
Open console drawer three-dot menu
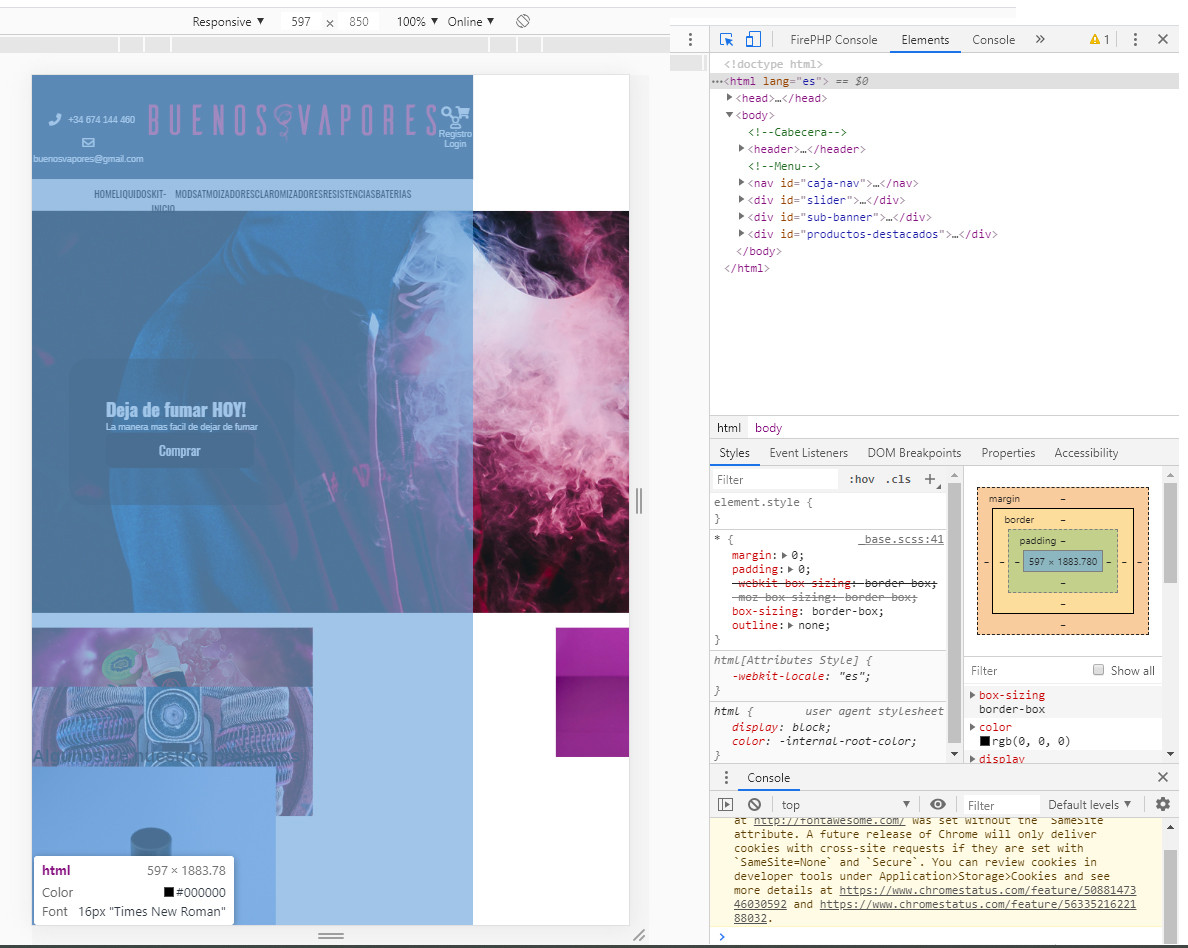coord(726,777)
